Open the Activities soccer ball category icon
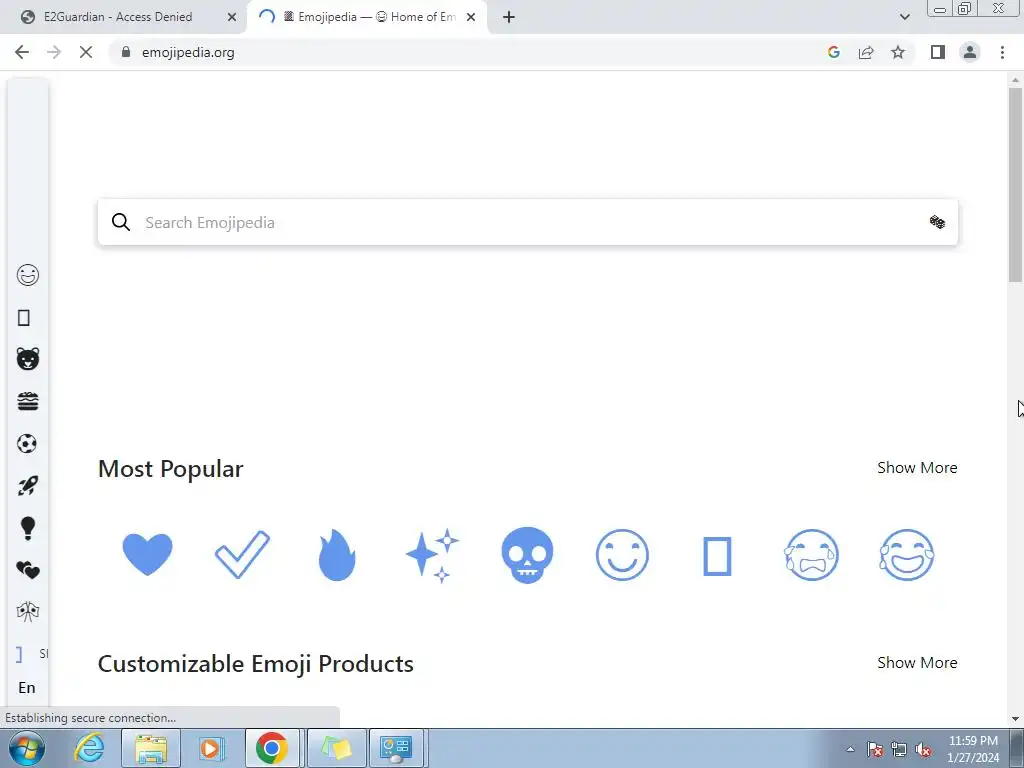The width and height of the screenshot is (1024, 768). [27, 443]
